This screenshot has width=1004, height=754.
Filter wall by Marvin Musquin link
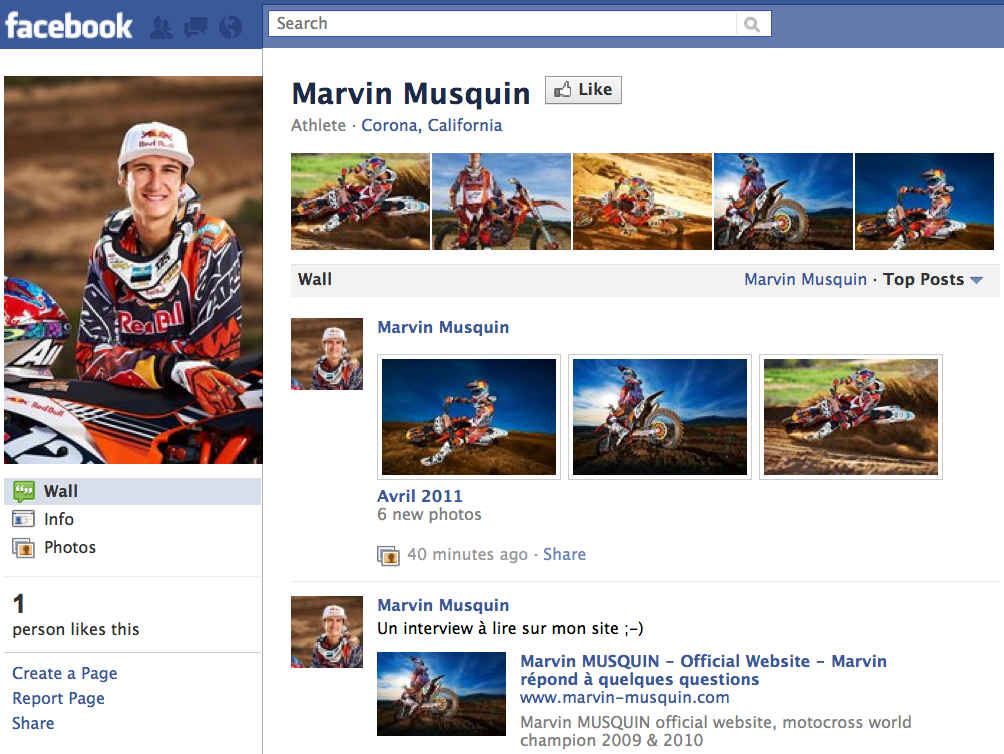[806, 280]
